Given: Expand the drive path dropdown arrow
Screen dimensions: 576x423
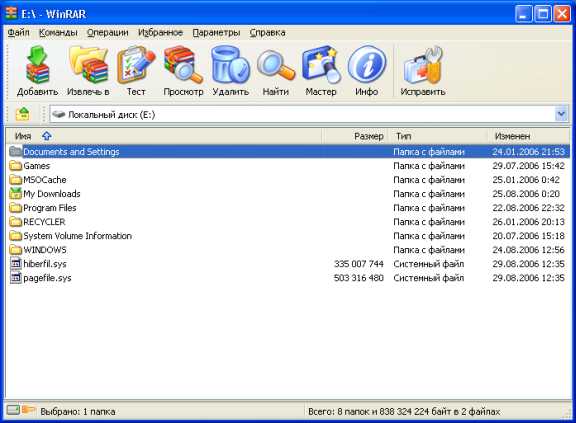Looking at the screenshot, I should pos(561,114).
